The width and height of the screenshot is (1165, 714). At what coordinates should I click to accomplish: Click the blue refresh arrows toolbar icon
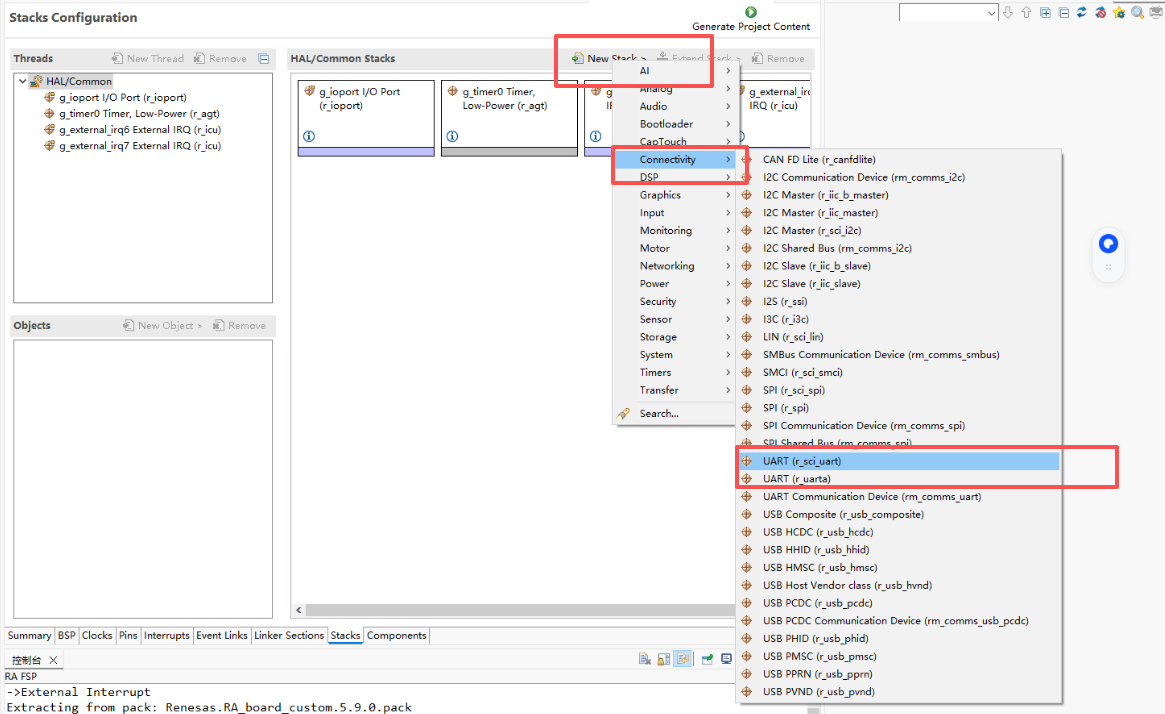coord(1082,12)
